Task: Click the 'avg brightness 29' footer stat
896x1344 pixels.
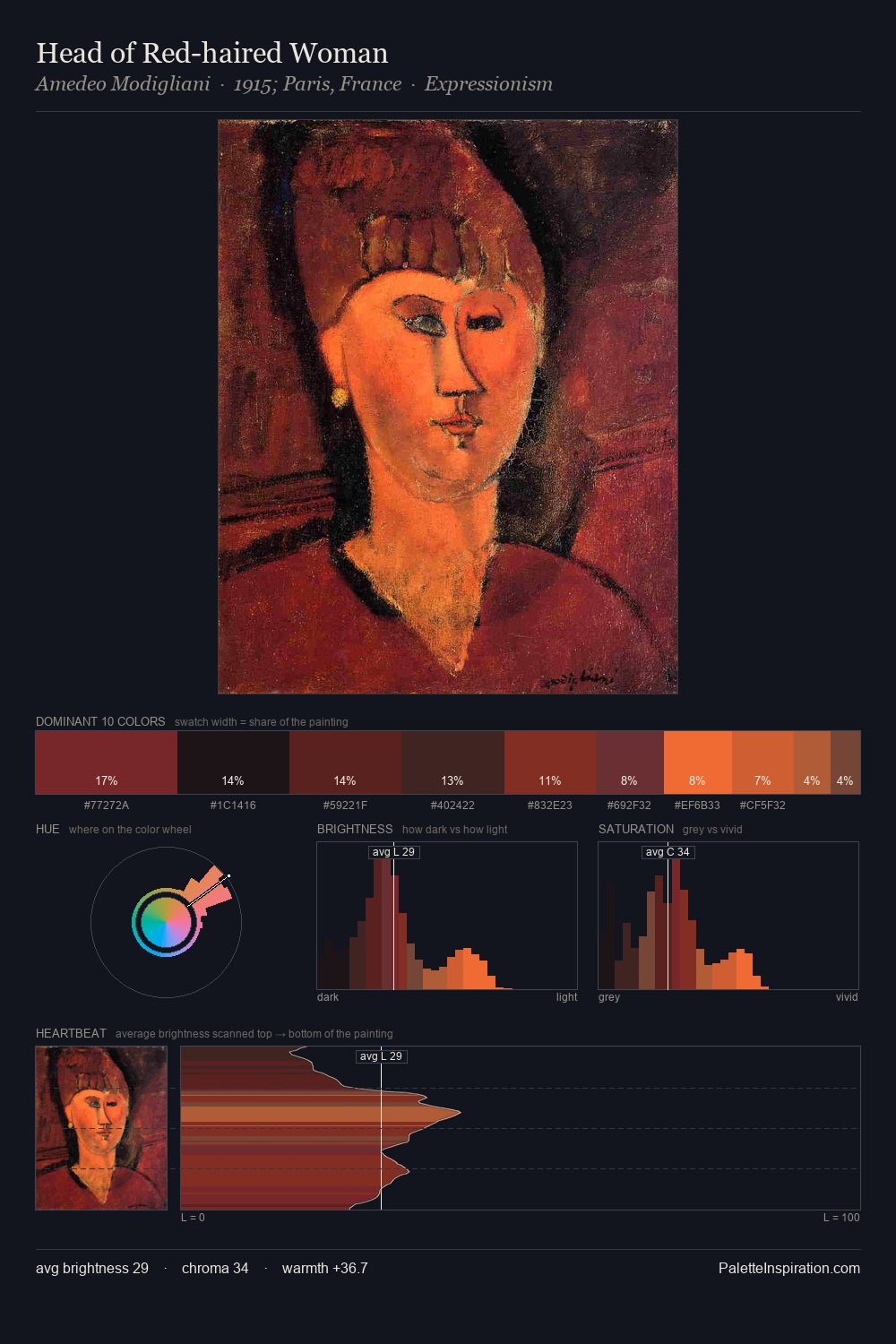Action: click(92, 1268)
